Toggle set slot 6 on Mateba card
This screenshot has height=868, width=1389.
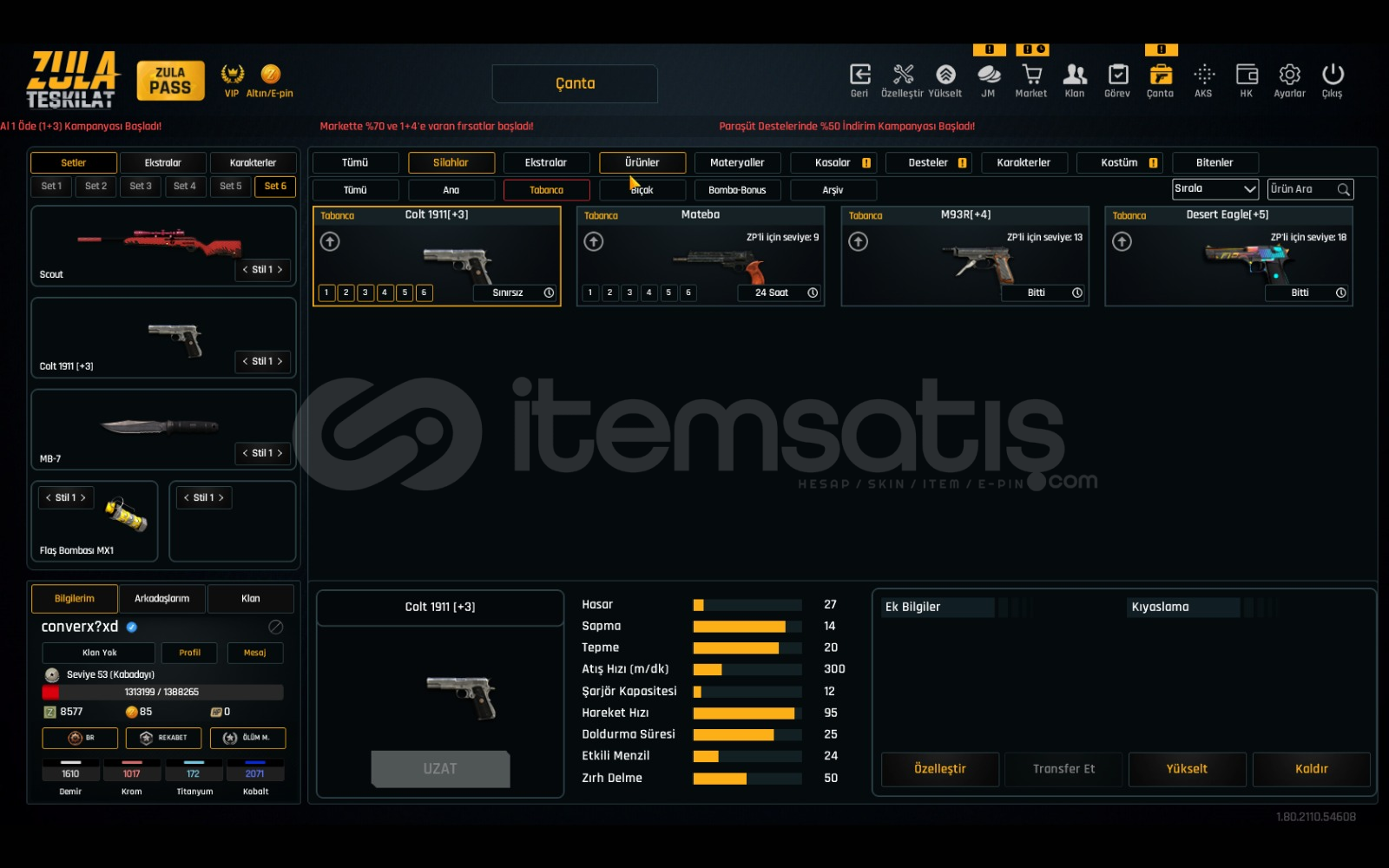[x=688, y=293]
